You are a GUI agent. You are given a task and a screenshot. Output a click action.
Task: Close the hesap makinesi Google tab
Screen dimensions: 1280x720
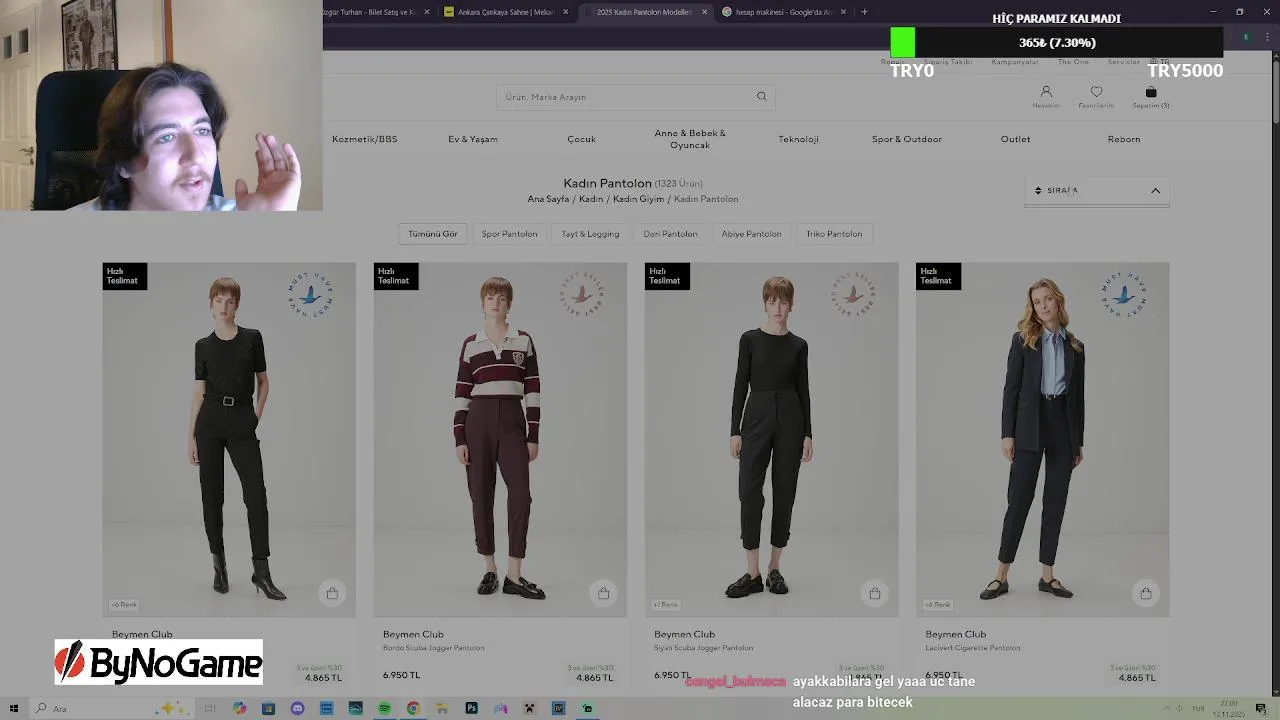coord(843,12)
